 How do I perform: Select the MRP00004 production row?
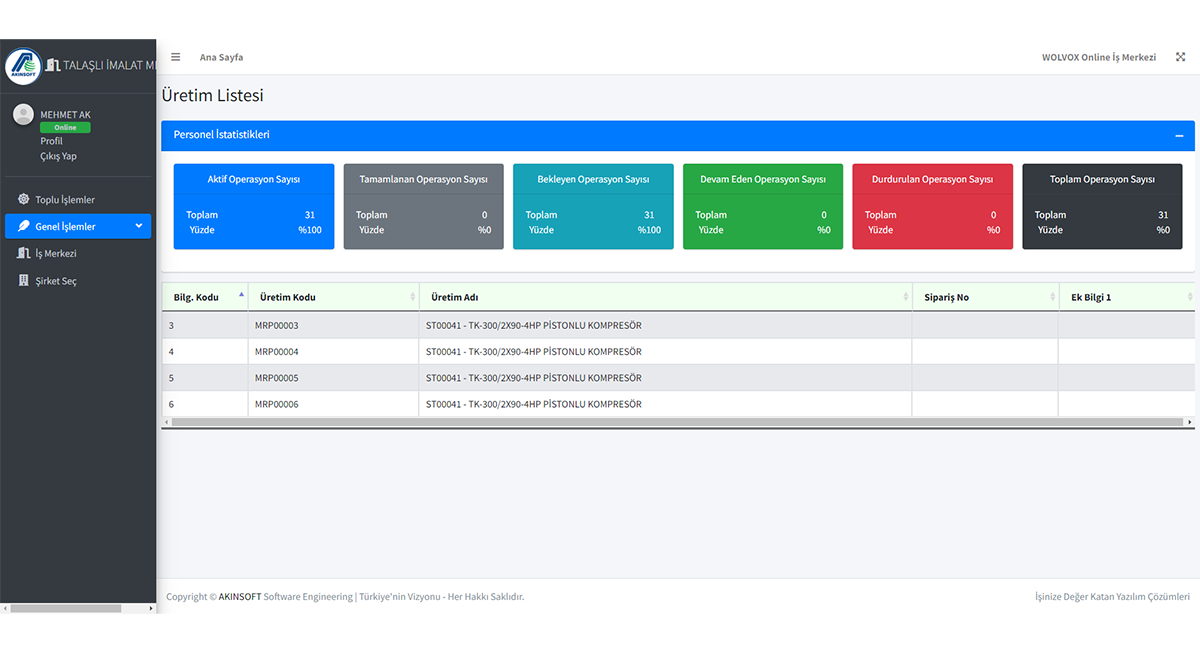point(277,352)
